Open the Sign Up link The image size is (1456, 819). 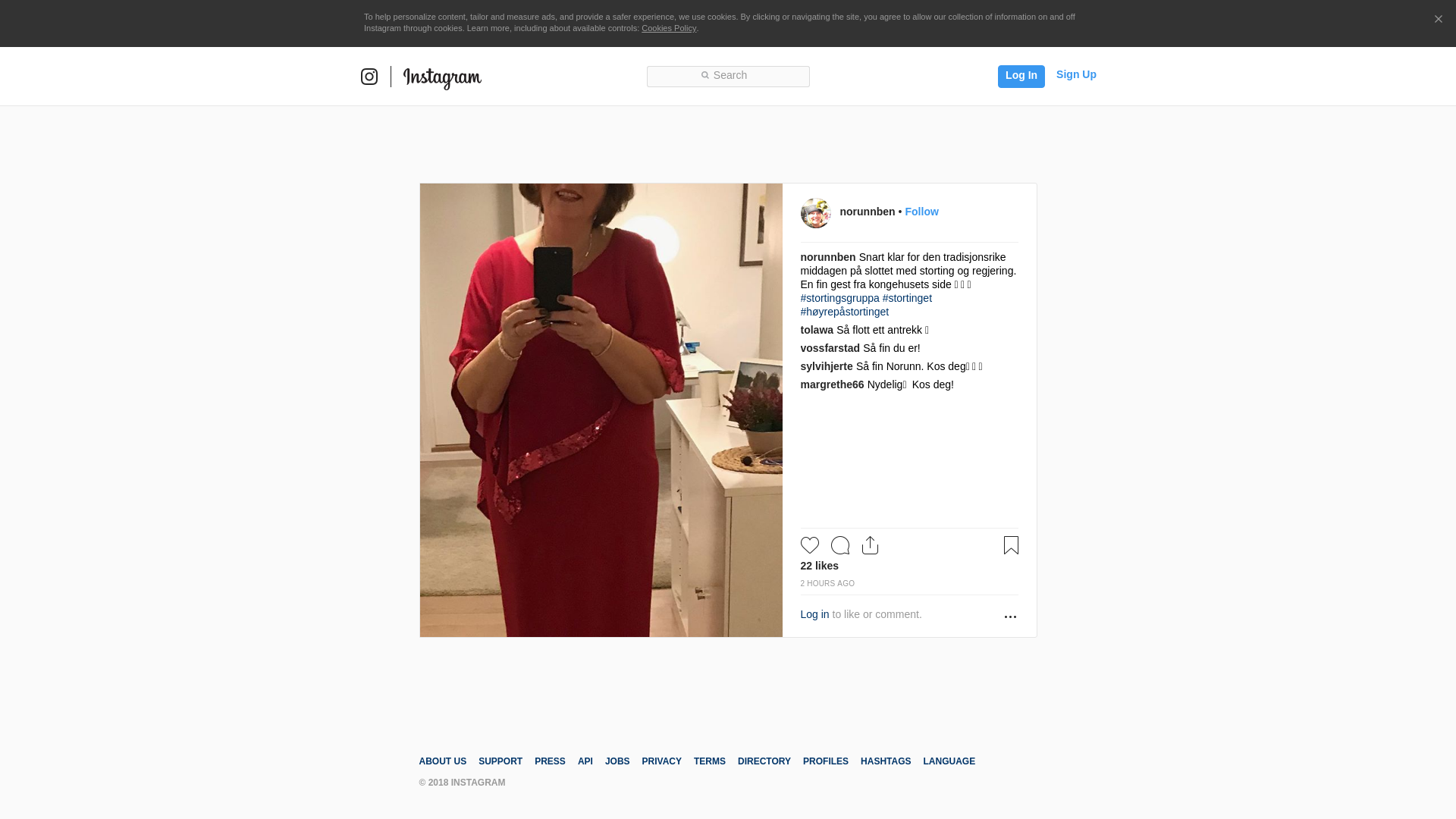pyautogui.click(x=1076, y=74)
